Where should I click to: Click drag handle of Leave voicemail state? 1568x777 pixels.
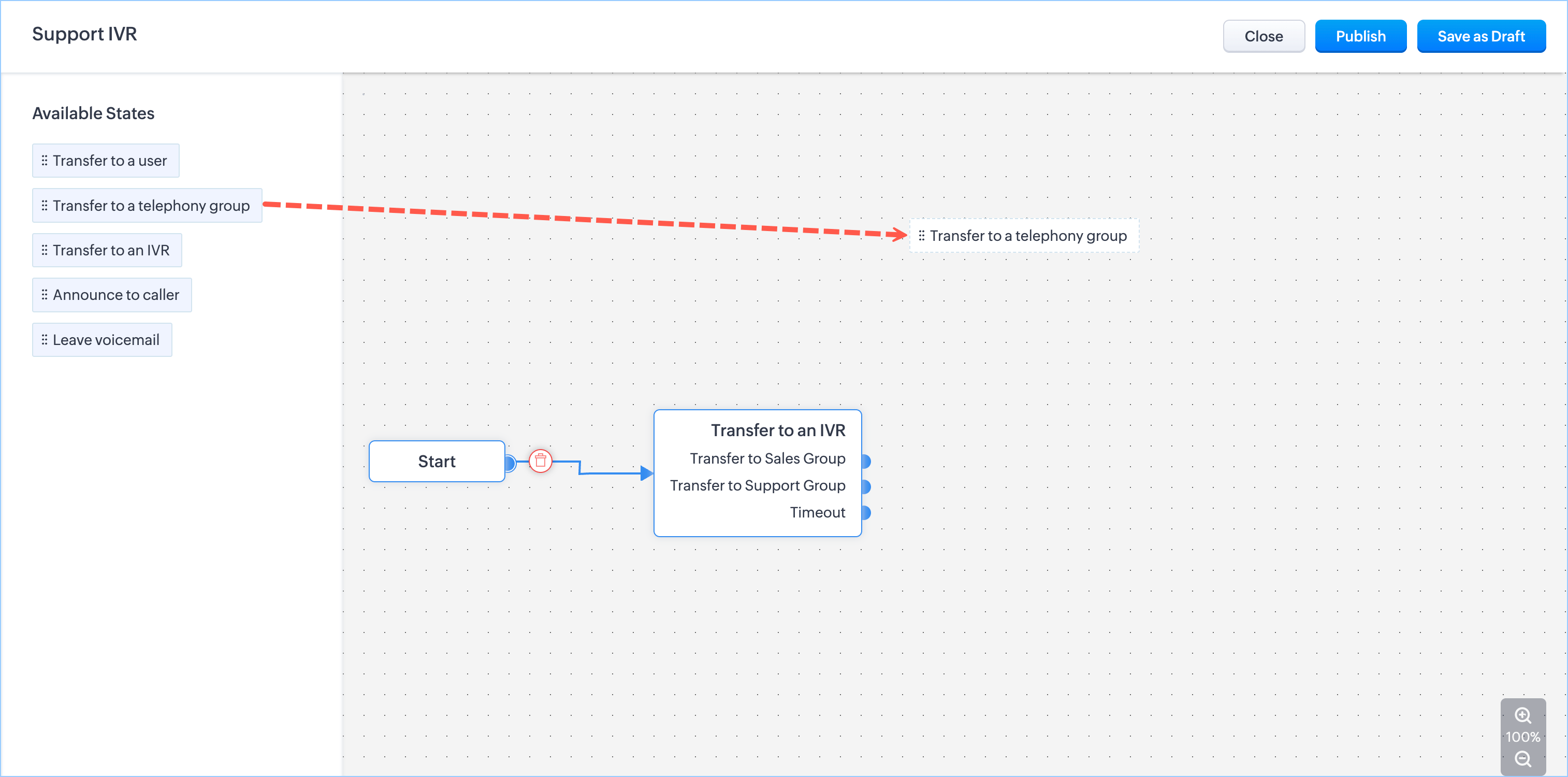point(45,340)
